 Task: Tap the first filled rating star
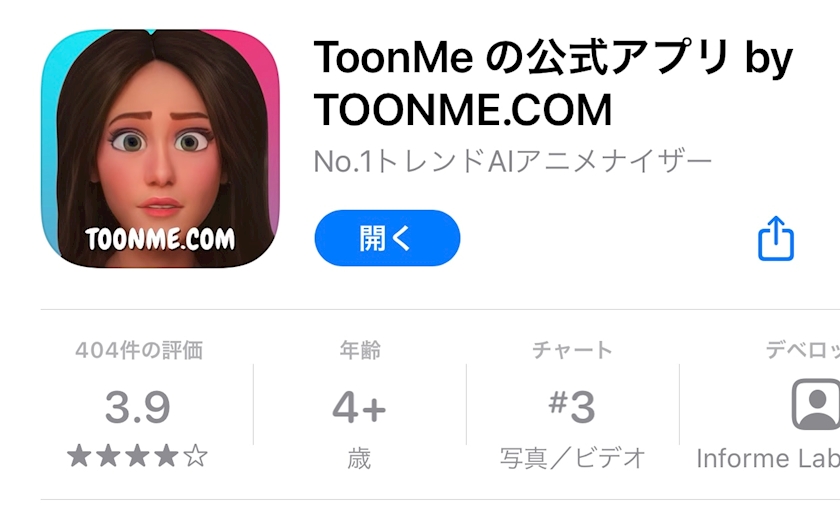point(79,456)
